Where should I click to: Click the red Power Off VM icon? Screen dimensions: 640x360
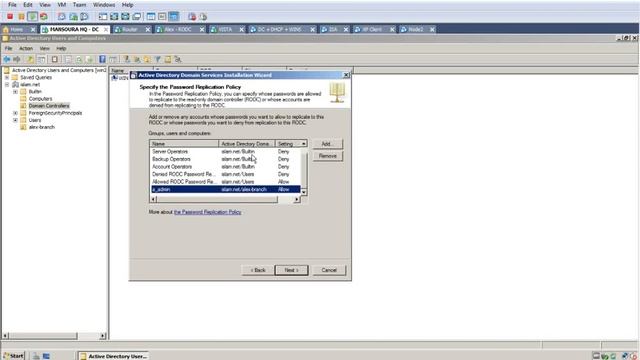coord(10,17)
